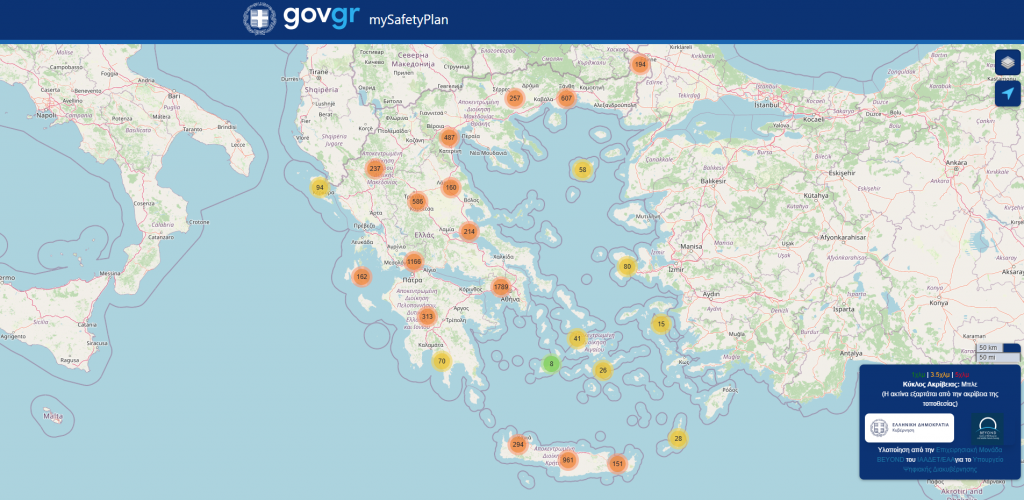
Task: Expand the 1789 cluster near Athens
Action: pos(502,288)
